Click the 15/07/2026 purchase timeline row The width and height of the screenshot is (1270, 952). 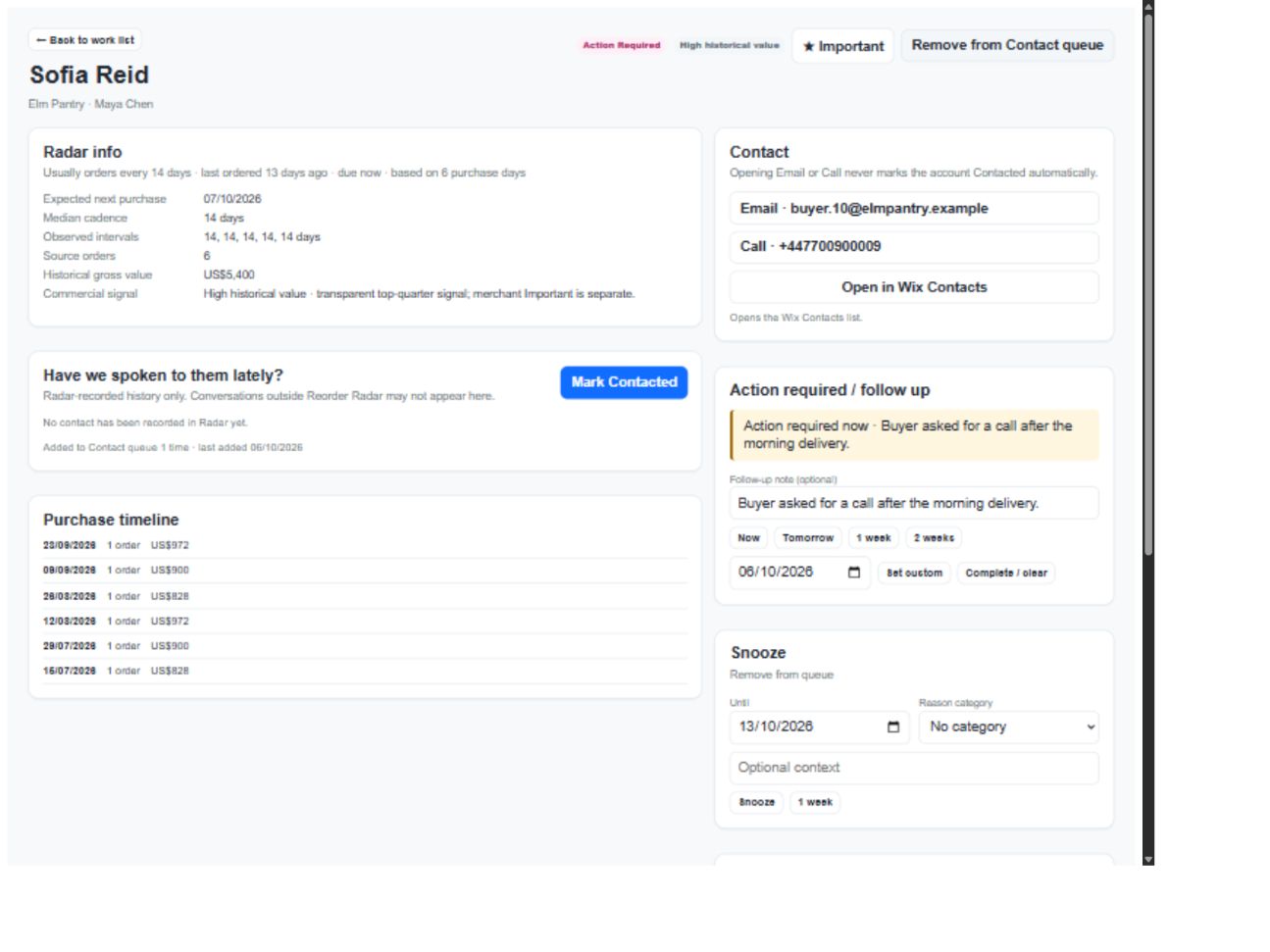pos(365,672)
